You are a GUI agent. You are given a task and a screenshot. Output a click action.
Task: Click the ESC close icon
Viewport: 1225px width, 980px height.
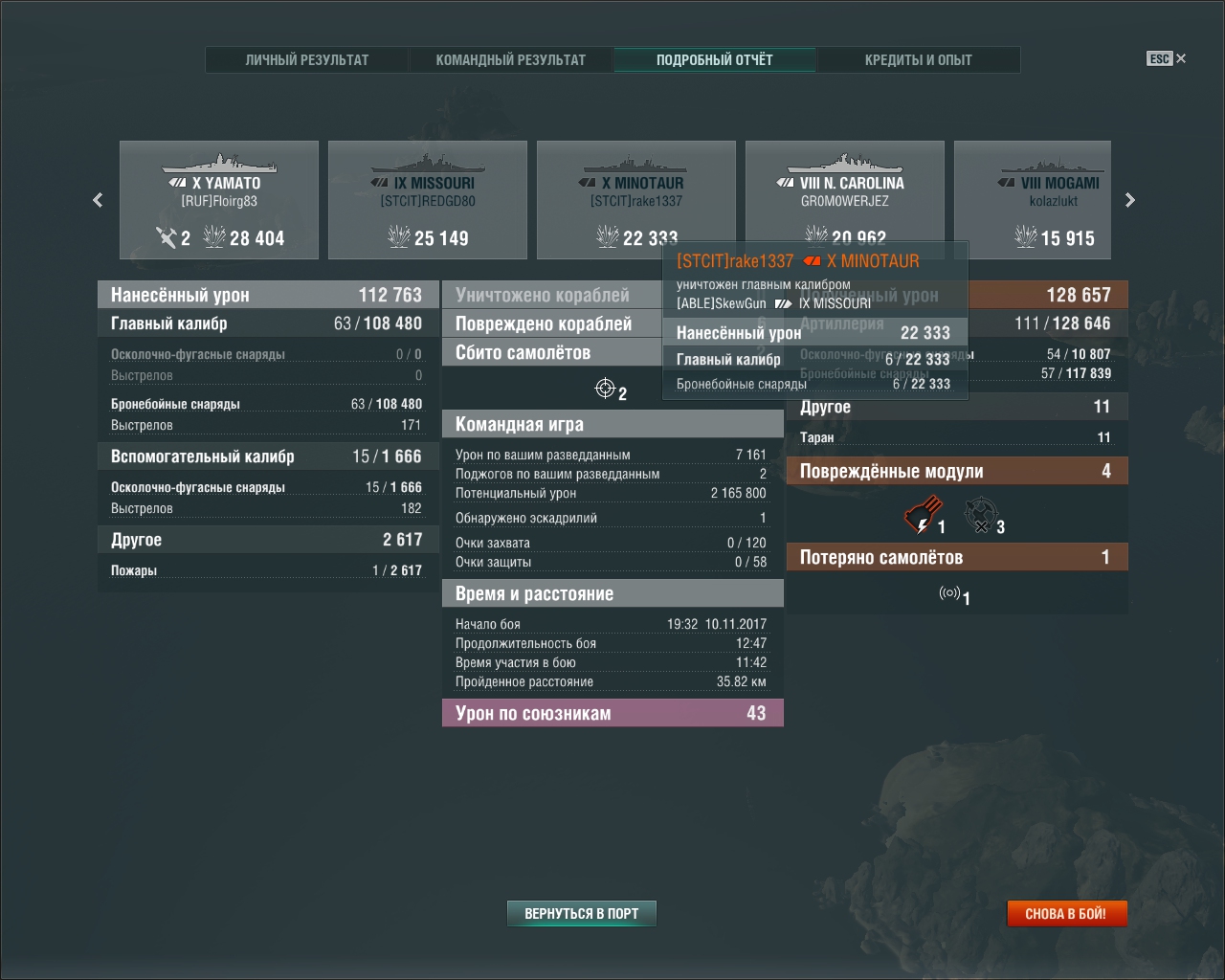pos(1167,58)
